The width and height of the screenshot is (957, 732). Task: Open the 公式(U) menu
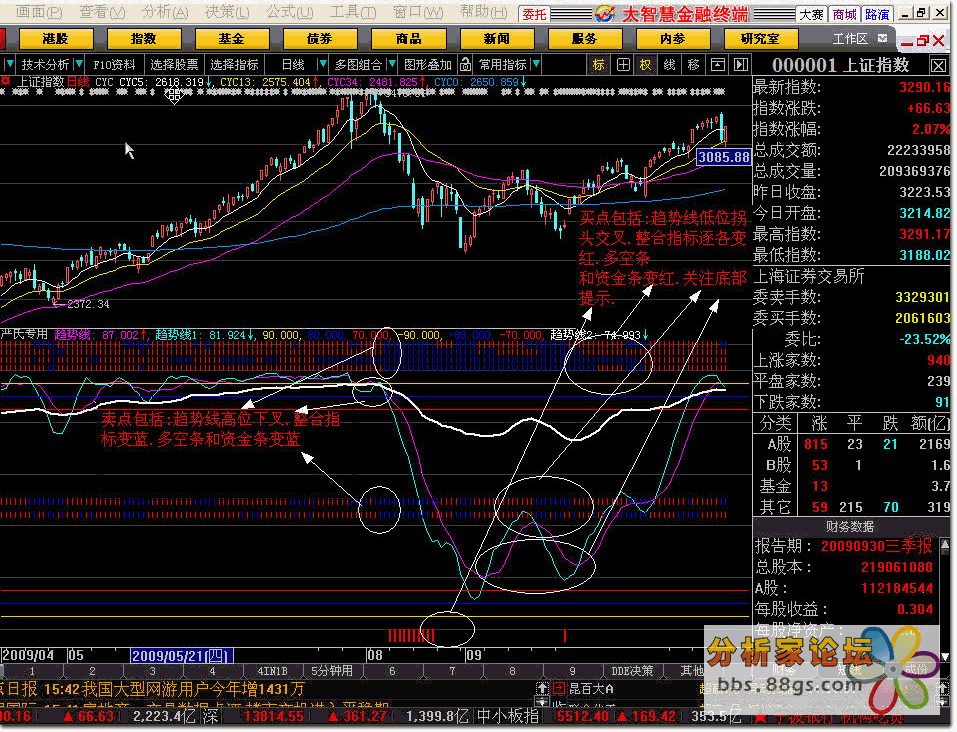click(289, 12)
